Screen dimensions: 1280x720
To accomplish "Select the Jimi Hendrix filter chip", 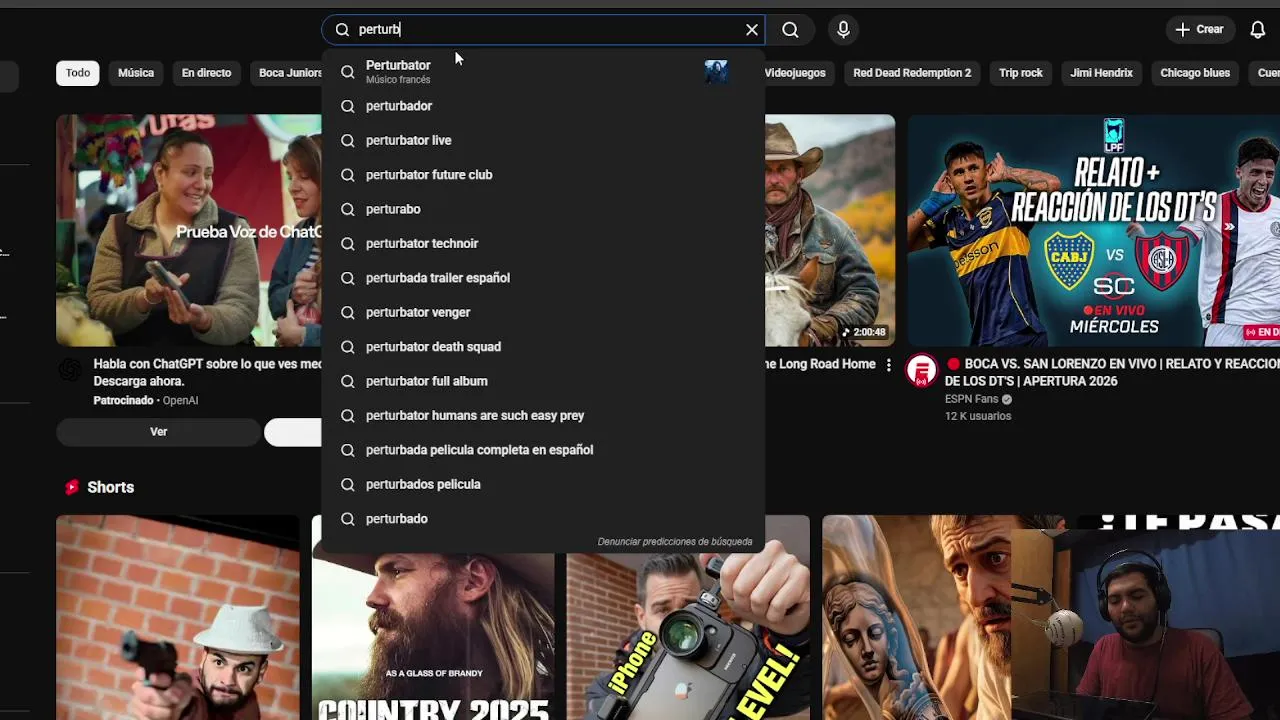I will 1101,73.
